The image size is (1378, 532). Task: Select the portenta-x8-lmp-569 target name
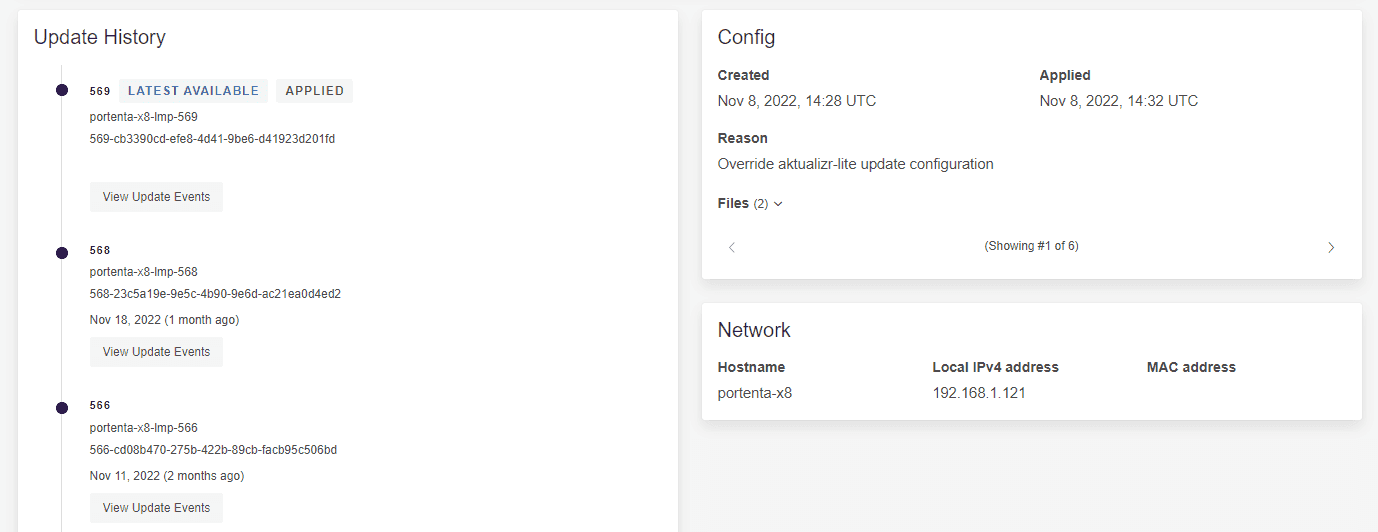point(143,116)
